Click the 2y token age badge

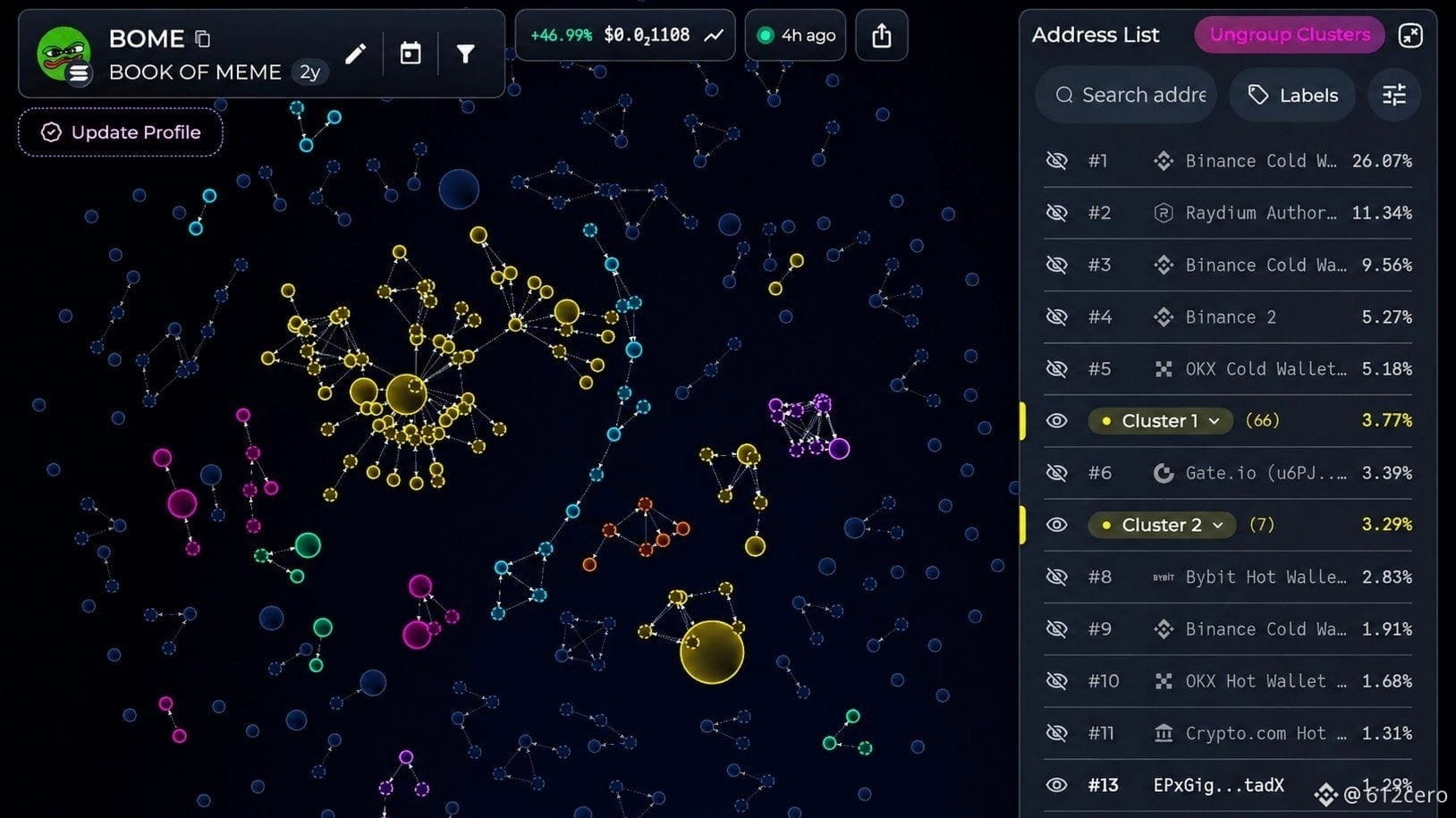tap(309, 72)
